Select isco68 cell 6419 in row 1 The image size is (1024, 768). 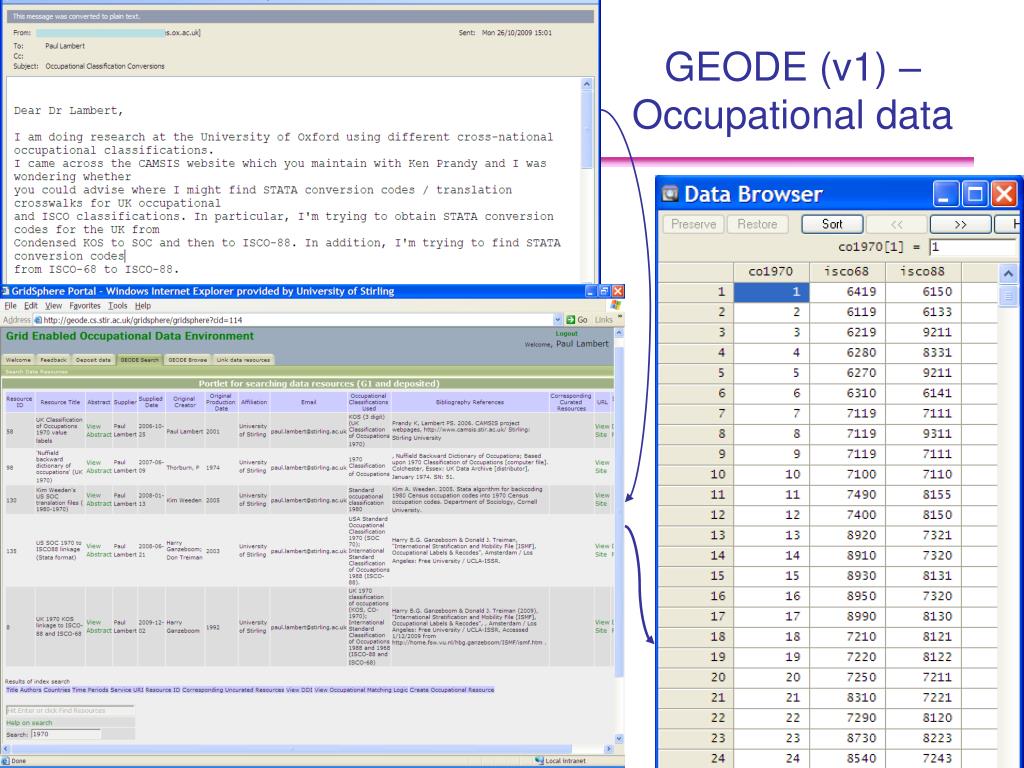[847, 292]
